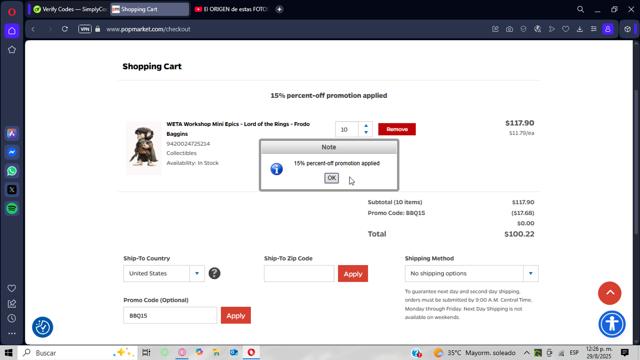Open the profile account icon

click(608, 29)
